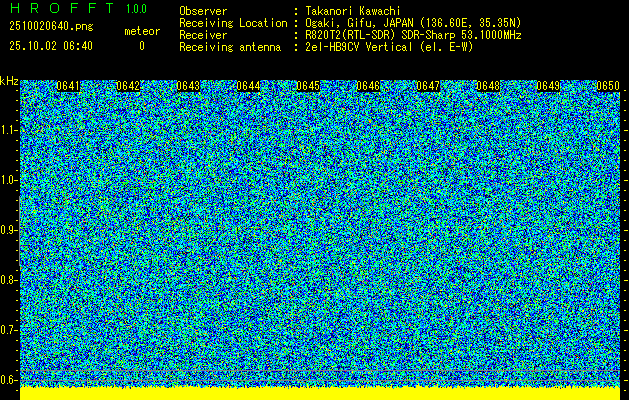Click the file name 2510020640.png
This screenshot has height=400, width=629.
click(x=51, y=26)
